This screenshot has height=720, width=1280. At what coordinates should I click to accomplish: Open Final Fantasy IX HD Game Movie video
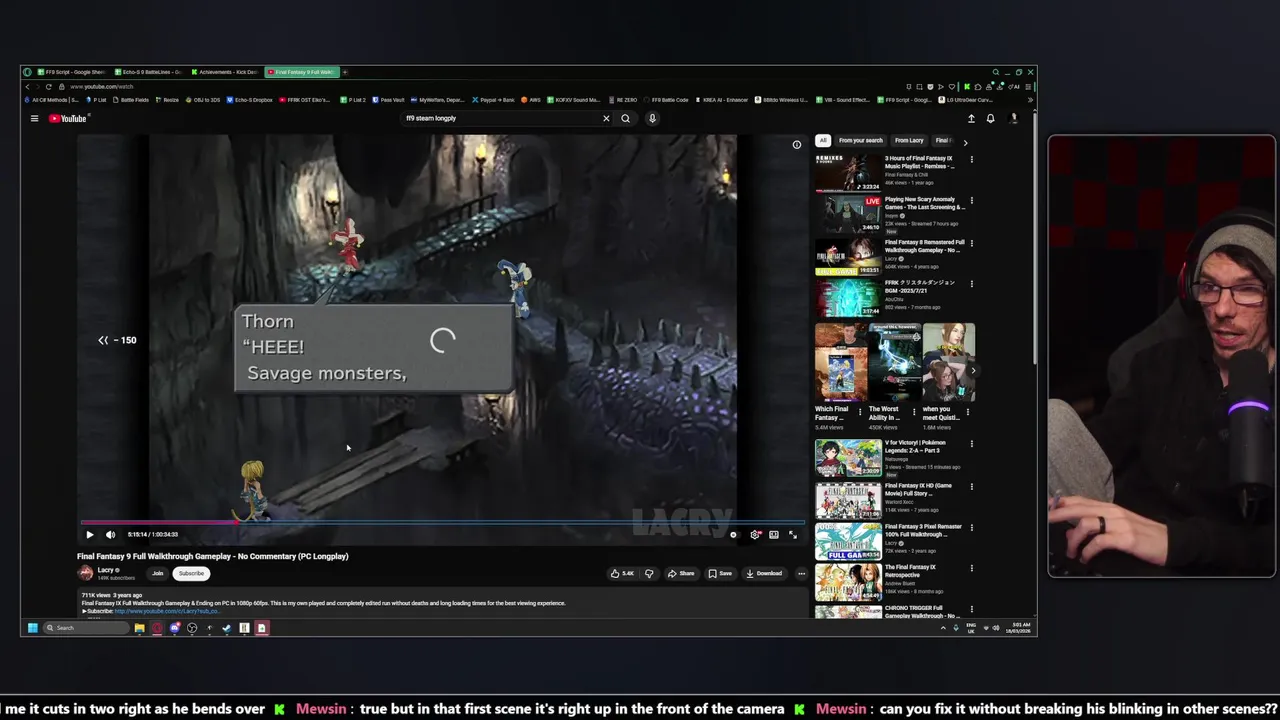pos(848,501)
